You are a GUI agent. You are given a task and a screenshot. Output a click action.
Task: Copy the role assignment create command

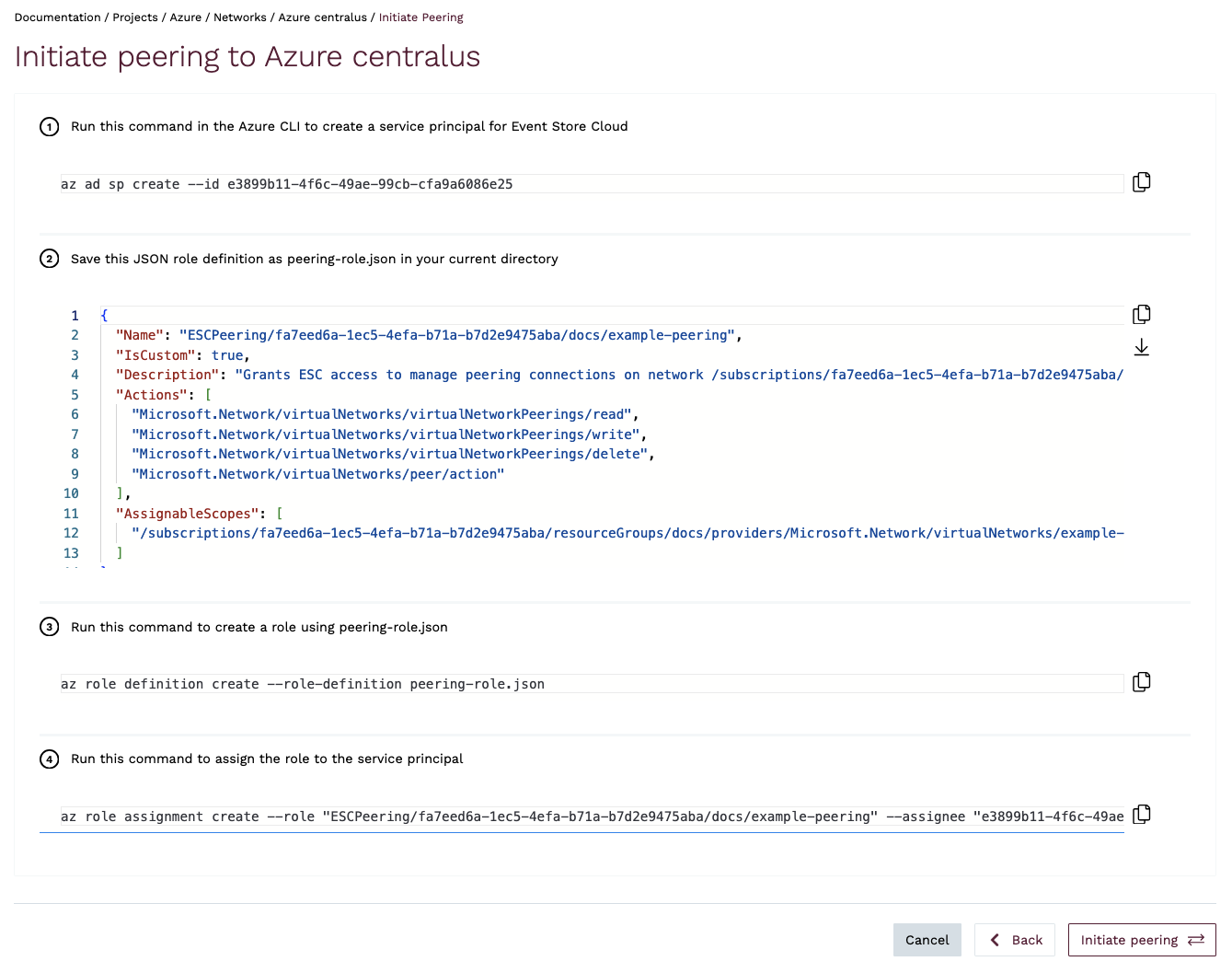[x=1141, y=815]
